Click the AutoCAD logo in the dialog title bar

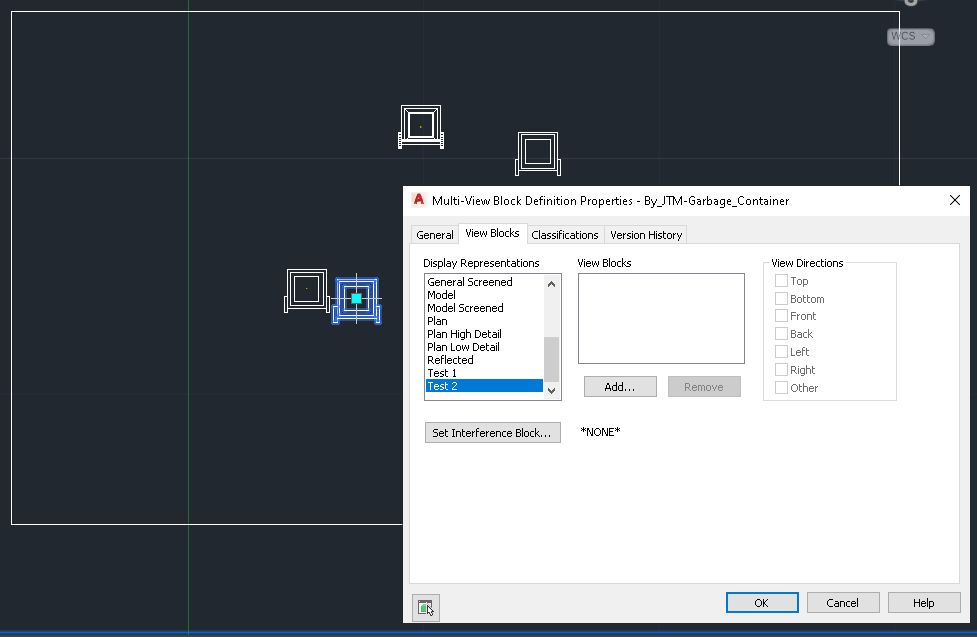click(x=418, y=200)
